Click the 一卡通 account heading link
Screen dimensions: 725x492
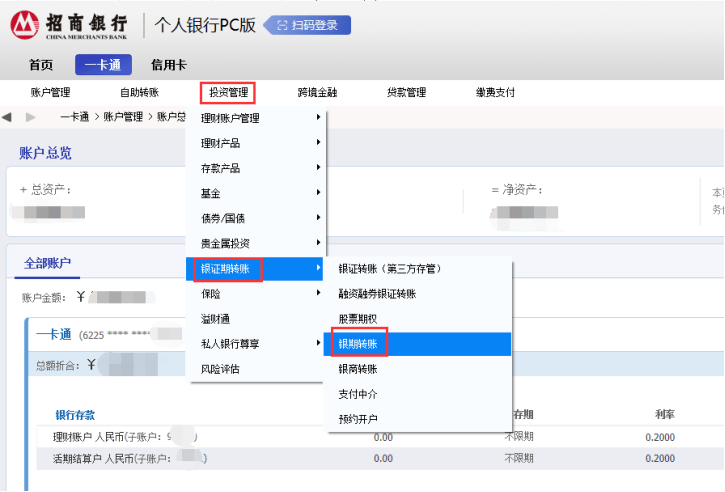click(x=54, y=334)
